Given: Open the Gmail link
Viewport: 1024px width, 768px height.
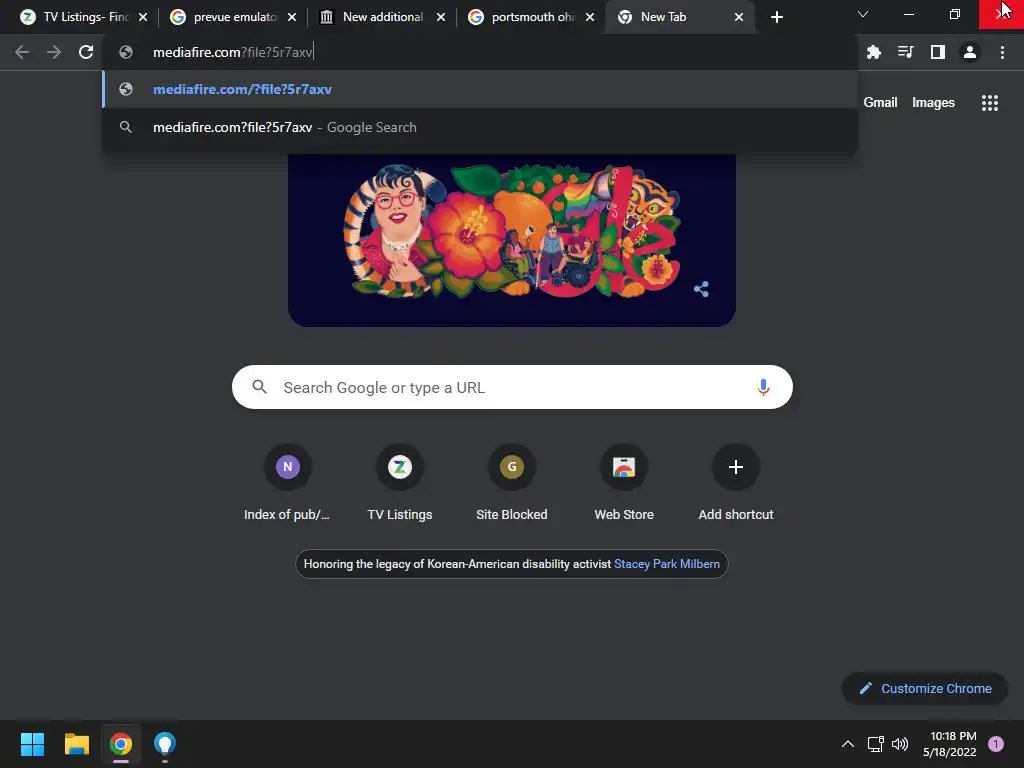Looking at the screenshot, I should pos(880,103).
